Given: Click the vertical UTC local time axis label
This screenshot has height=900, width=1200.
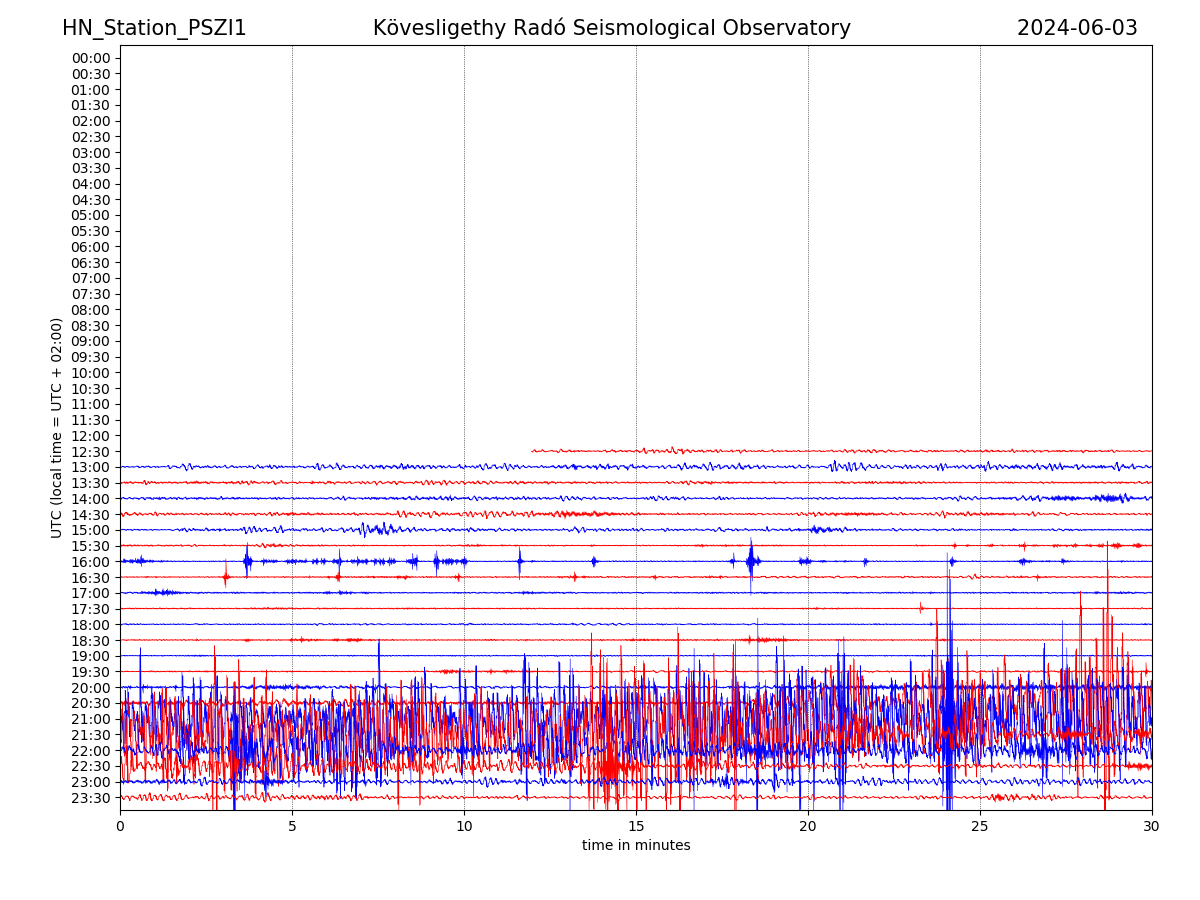Looking at the screenshot, I should point(57,427).
